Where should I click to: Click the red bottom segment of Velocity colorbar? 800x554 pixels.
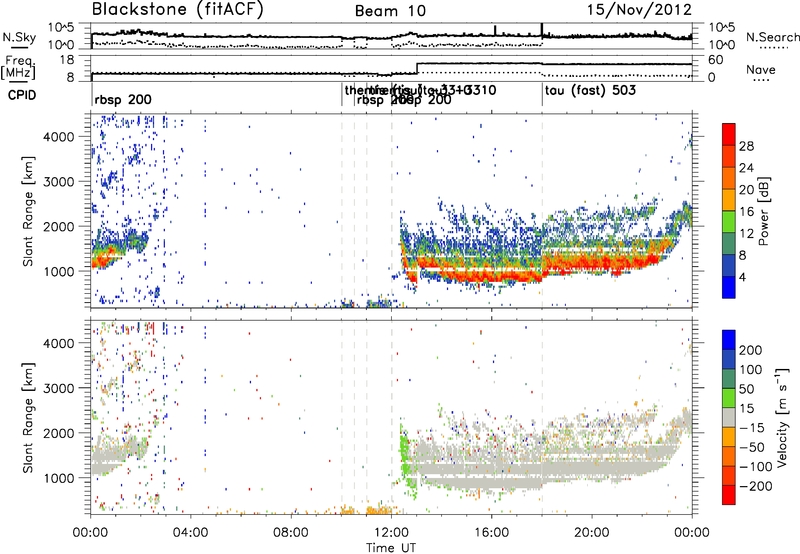pyautogui.click(x=729, y=495)
